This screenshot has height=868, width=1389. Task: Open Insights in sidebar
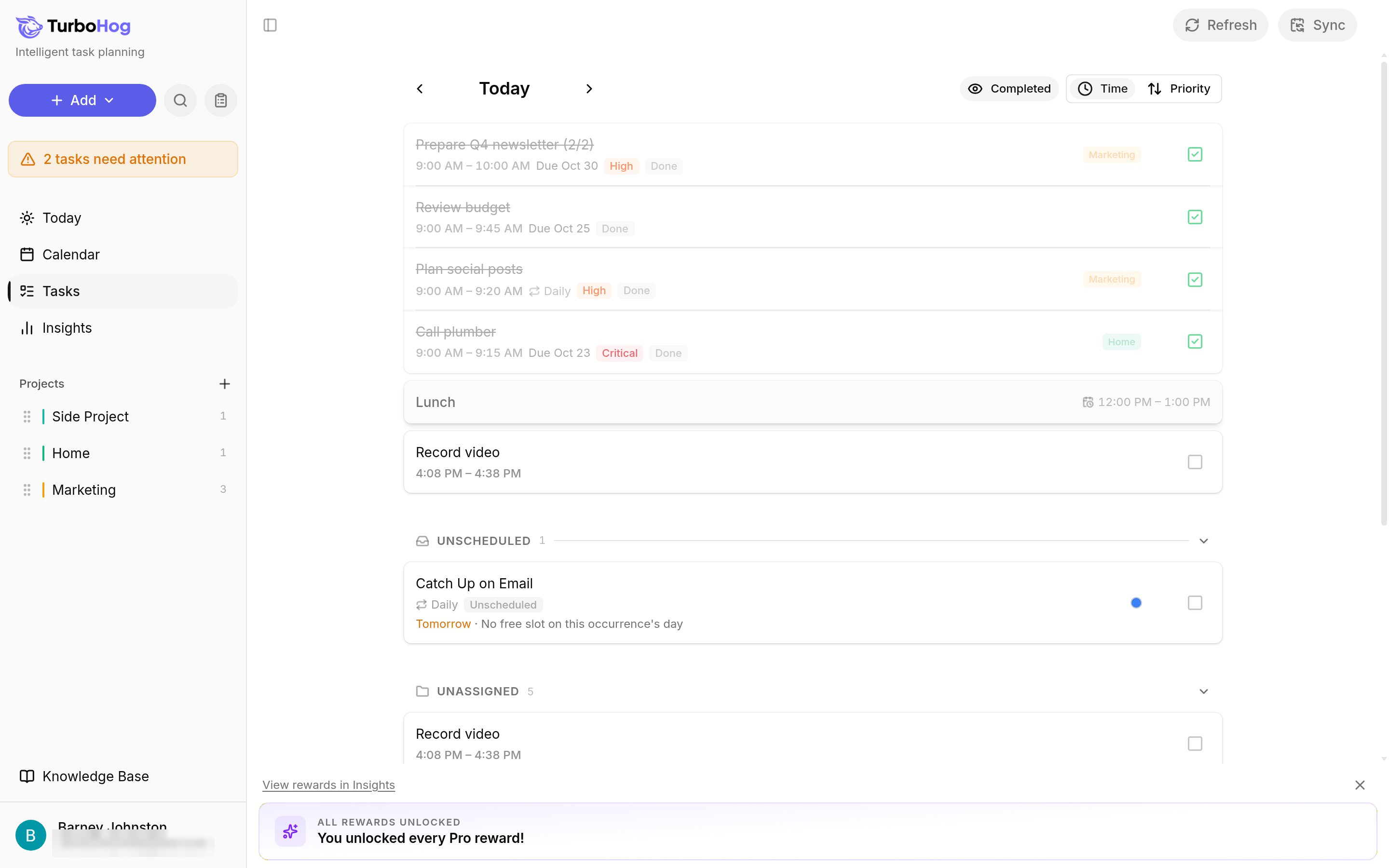coord(123,328)
